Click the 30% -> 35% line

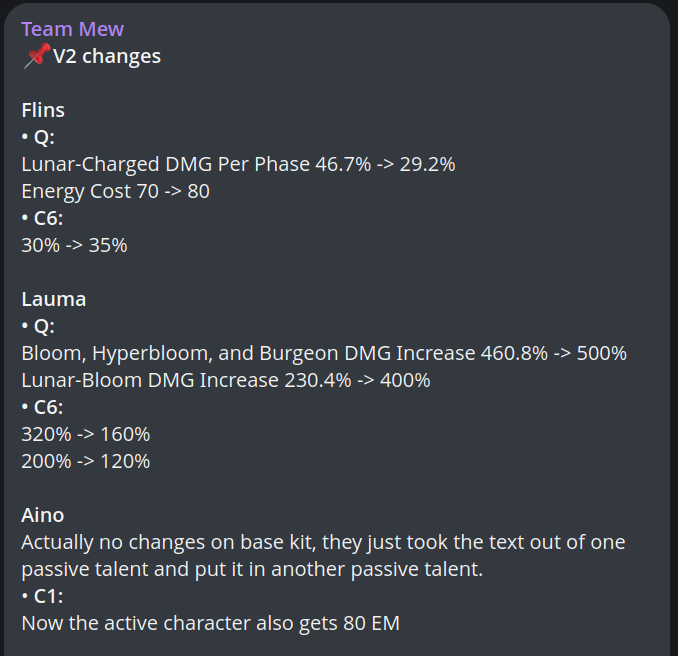(74, 245)
